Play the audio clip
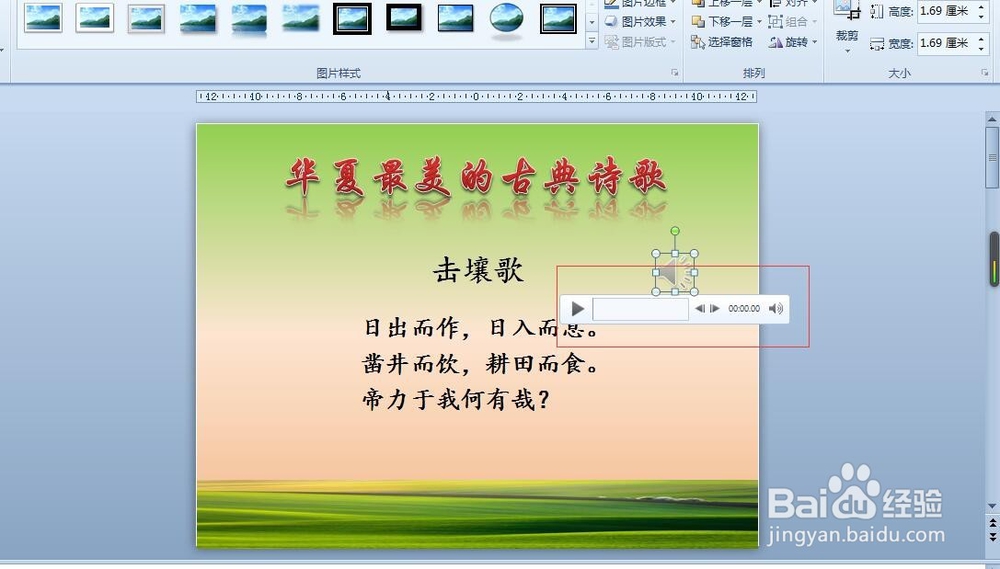Viewport: 1000px width, 569px height. [x=577, y=309]
